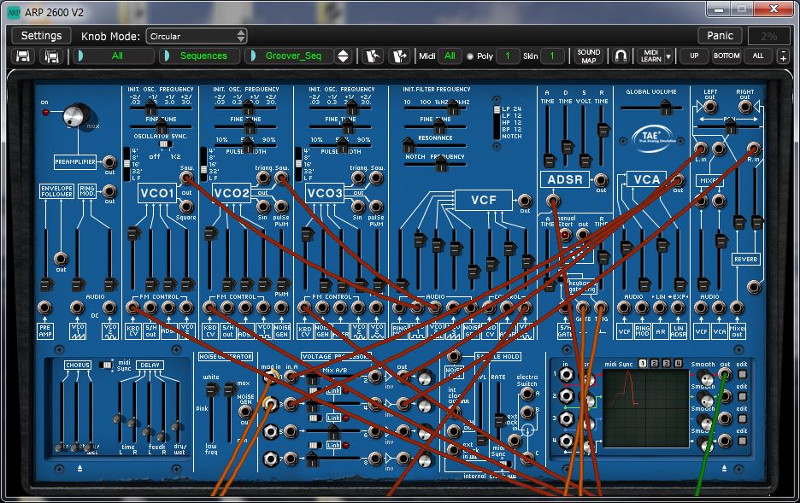
Task: Open the Skin number selector
Action: coord(552,56)
